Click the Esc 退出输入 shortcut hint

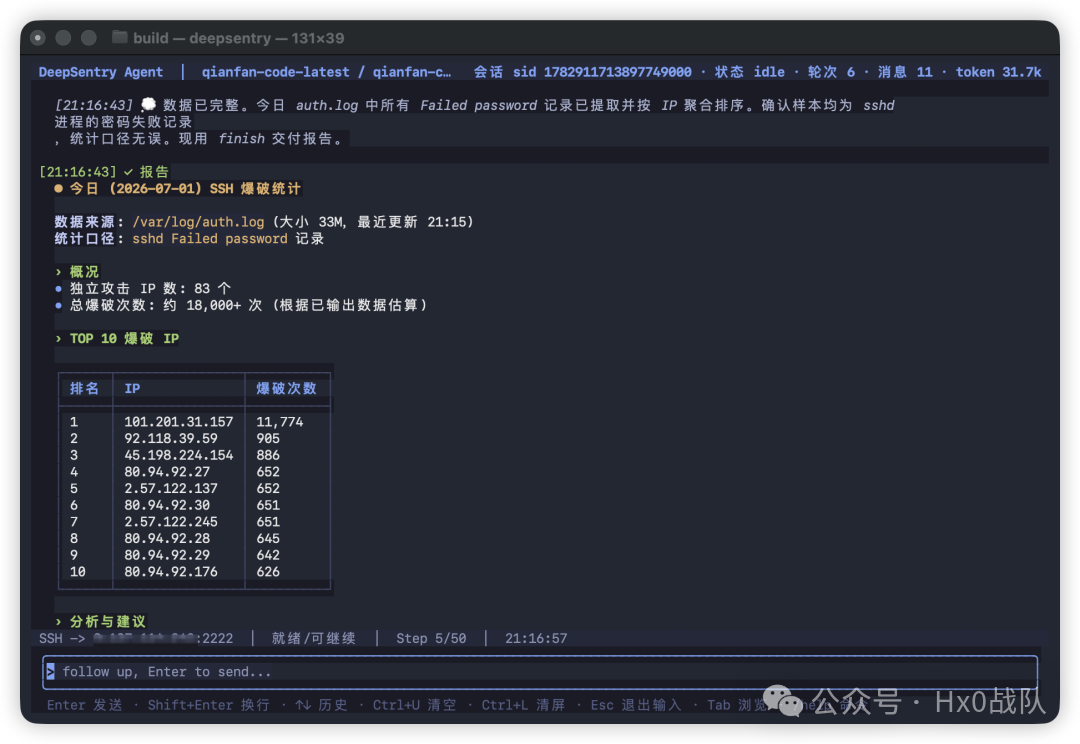click(636, 705)
